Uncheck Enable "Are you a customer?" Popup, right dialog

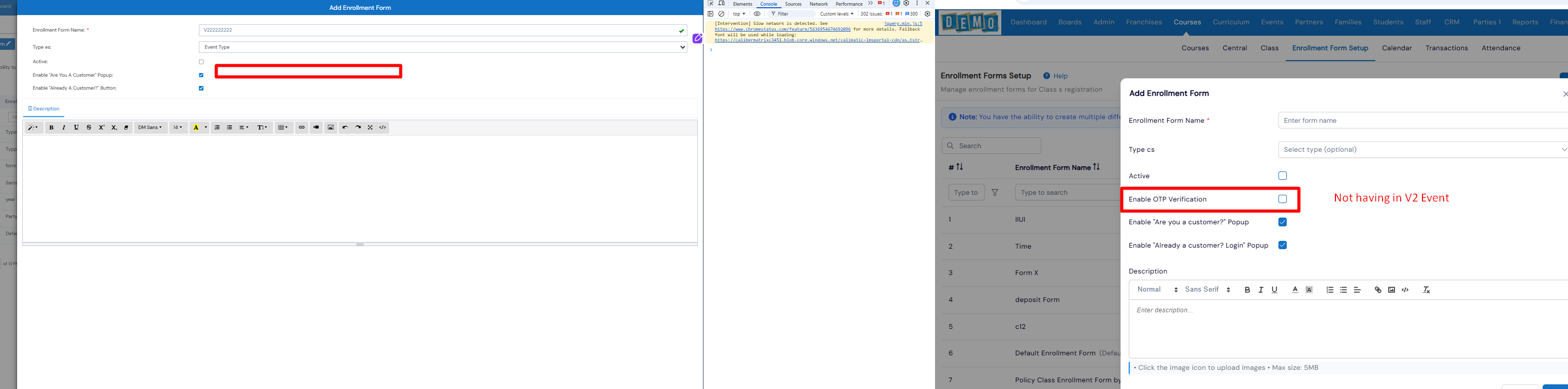pos(1283,222)
